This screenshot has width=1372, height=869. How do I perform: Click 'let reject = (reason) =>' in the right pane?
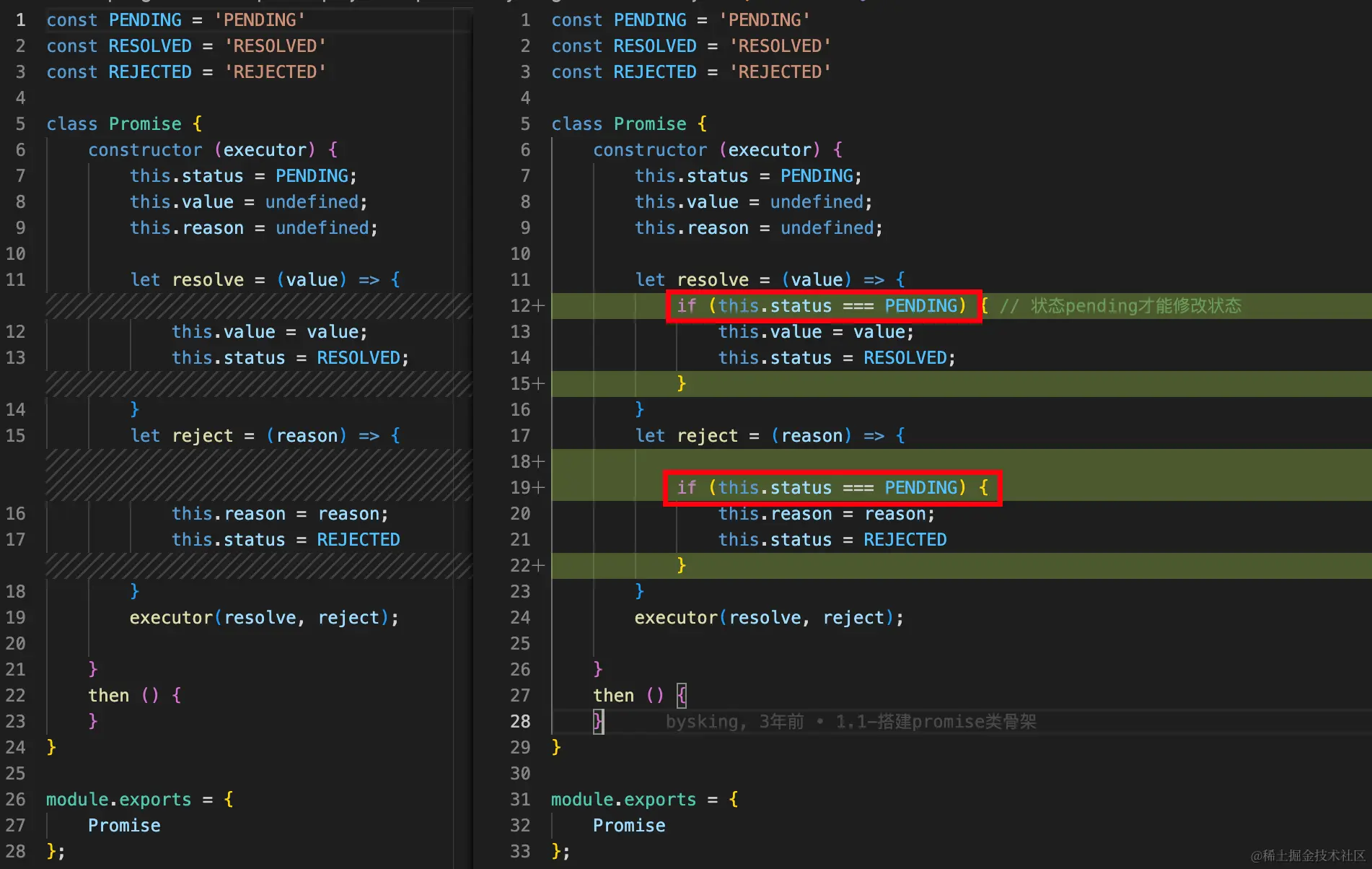760,436
